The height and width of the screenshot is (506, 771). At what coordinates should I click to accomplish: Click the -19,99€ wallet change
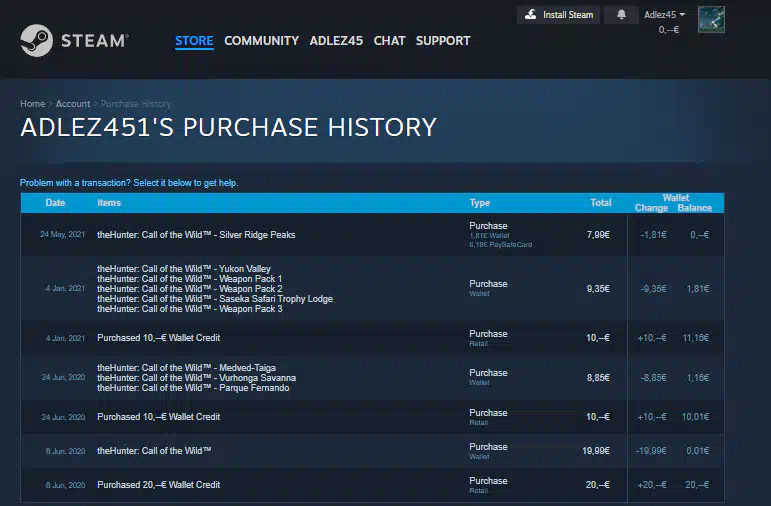(651, 451)
